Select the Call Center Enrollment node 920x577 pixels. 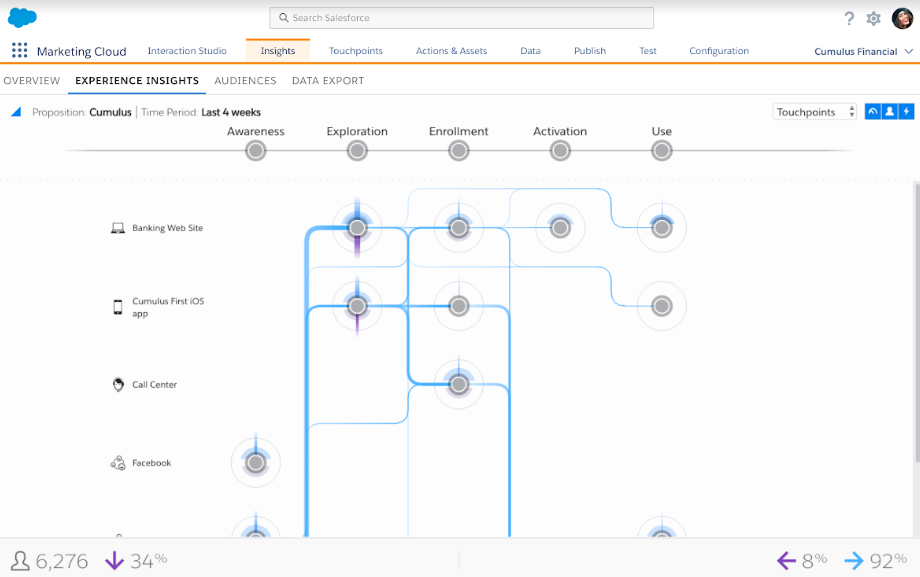[458, 384]
